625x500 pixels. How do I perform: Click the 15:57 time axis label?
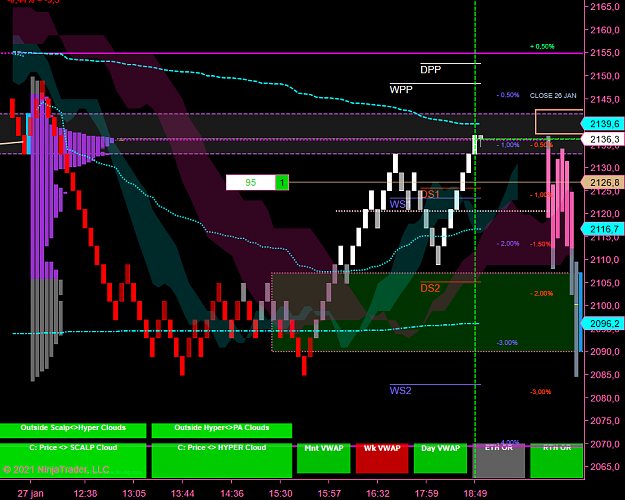(329, 494)
